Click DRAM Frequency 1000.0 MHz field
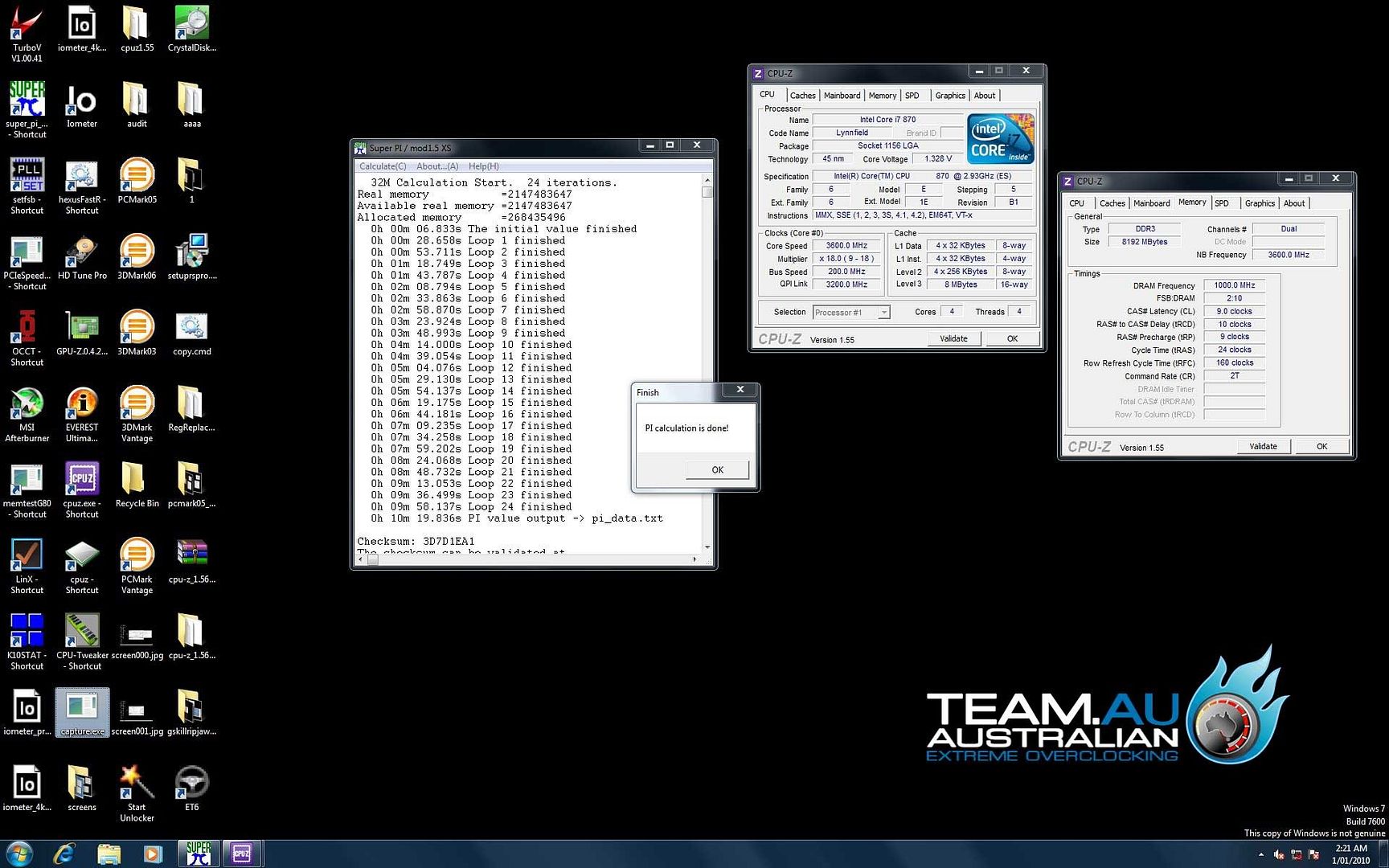Image resolution: width=1389 pixels, height=868 pixels. (x=1234, y=285)
